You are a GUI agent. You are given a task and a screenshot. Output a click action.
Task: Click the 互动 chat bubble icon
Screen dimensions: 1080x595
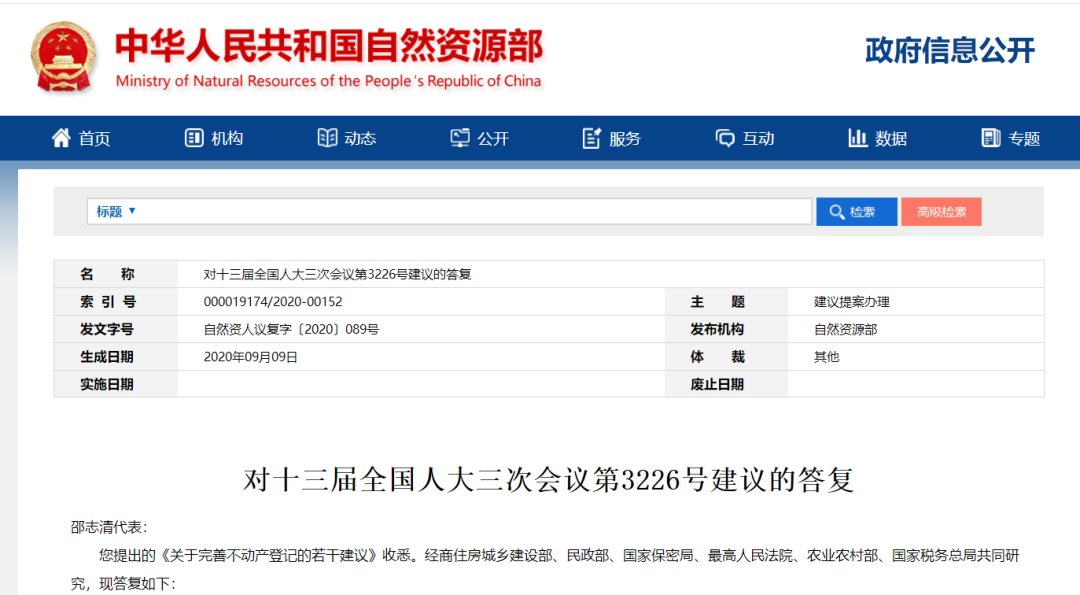[x=725, y=138]
